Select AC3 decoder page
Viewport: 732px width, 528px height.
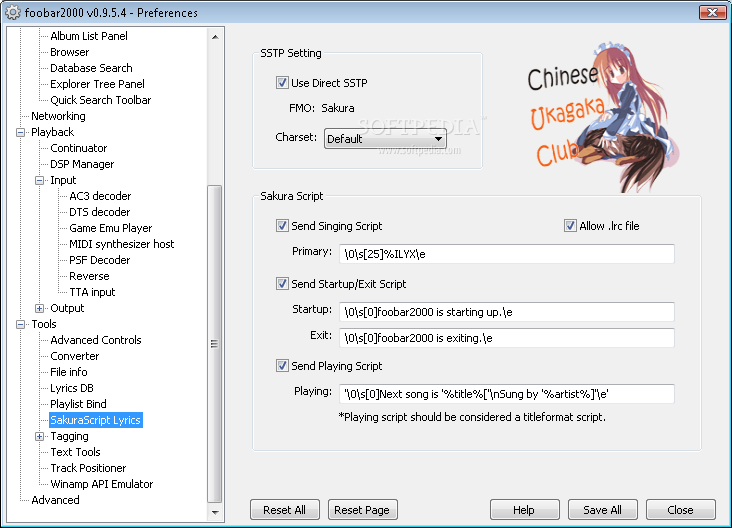100,196
